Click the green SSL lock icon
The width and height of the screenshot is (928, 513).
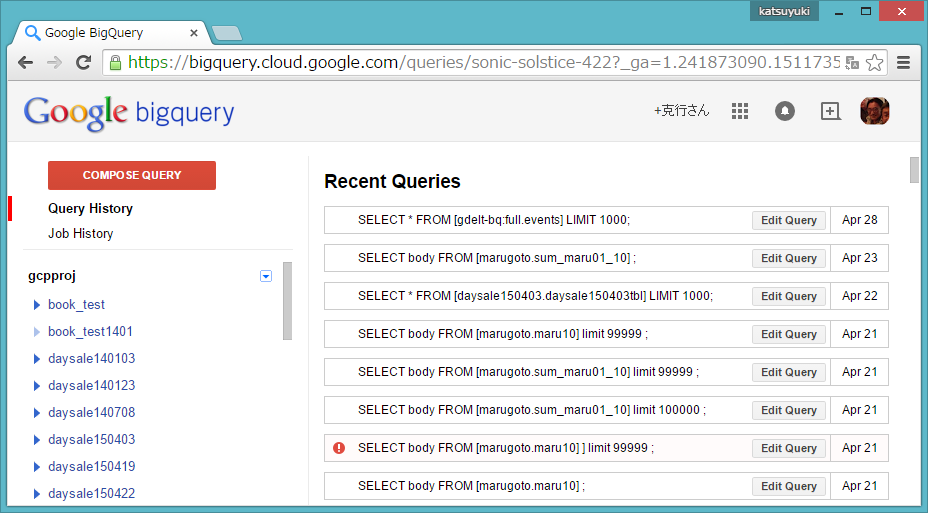pyautogui.click(x=115, y=62)
